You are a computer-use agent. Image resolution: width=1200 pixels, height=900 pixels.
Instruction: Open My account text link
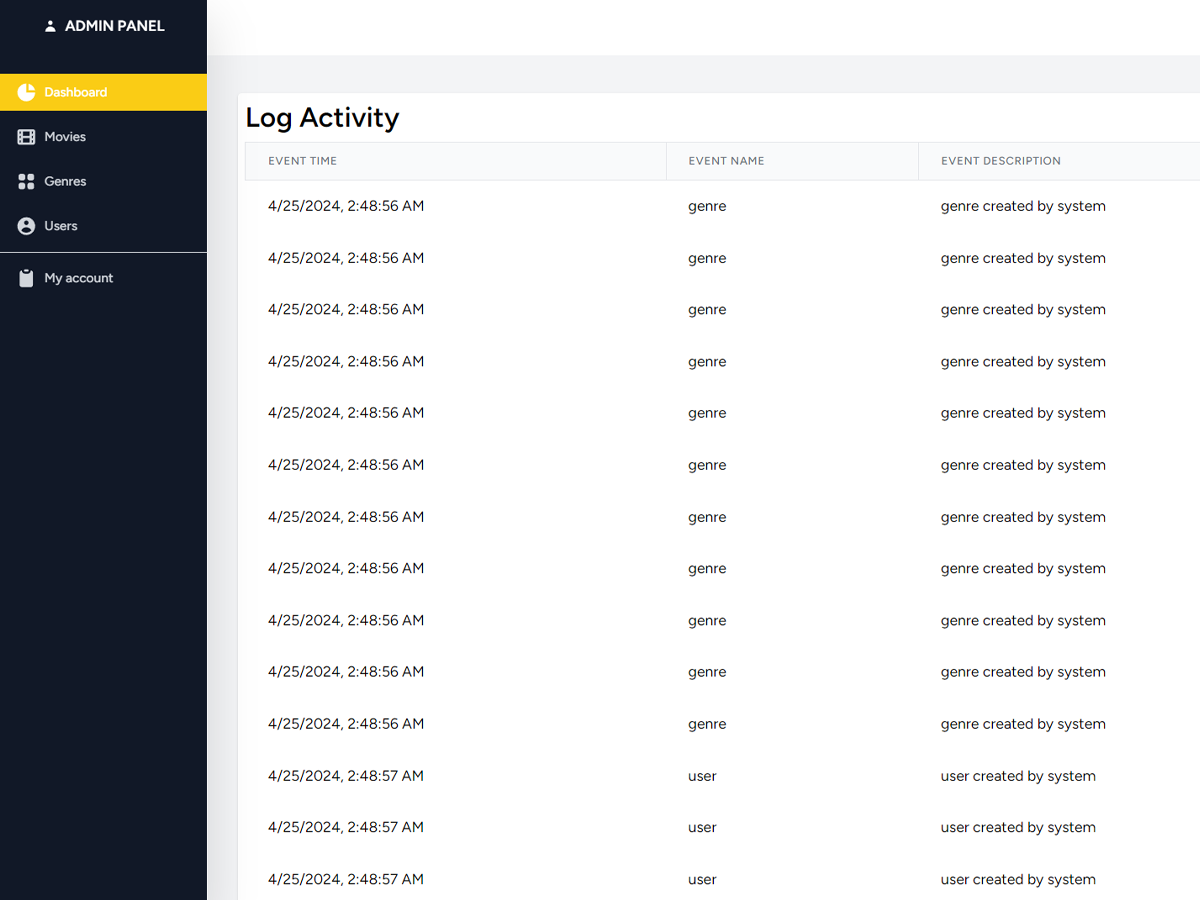(x=79, y=278)
